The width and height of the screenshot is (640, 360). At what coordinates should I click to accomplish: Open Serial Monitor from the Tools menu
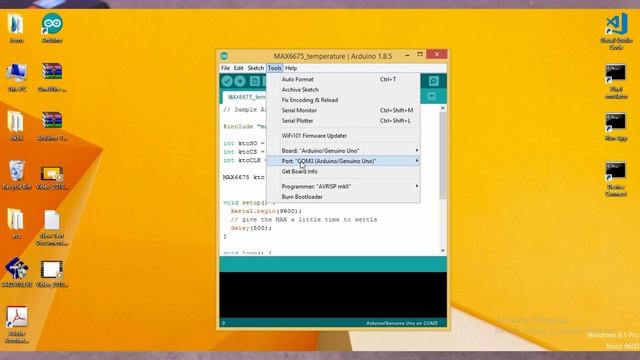click(x=343, y=110)
